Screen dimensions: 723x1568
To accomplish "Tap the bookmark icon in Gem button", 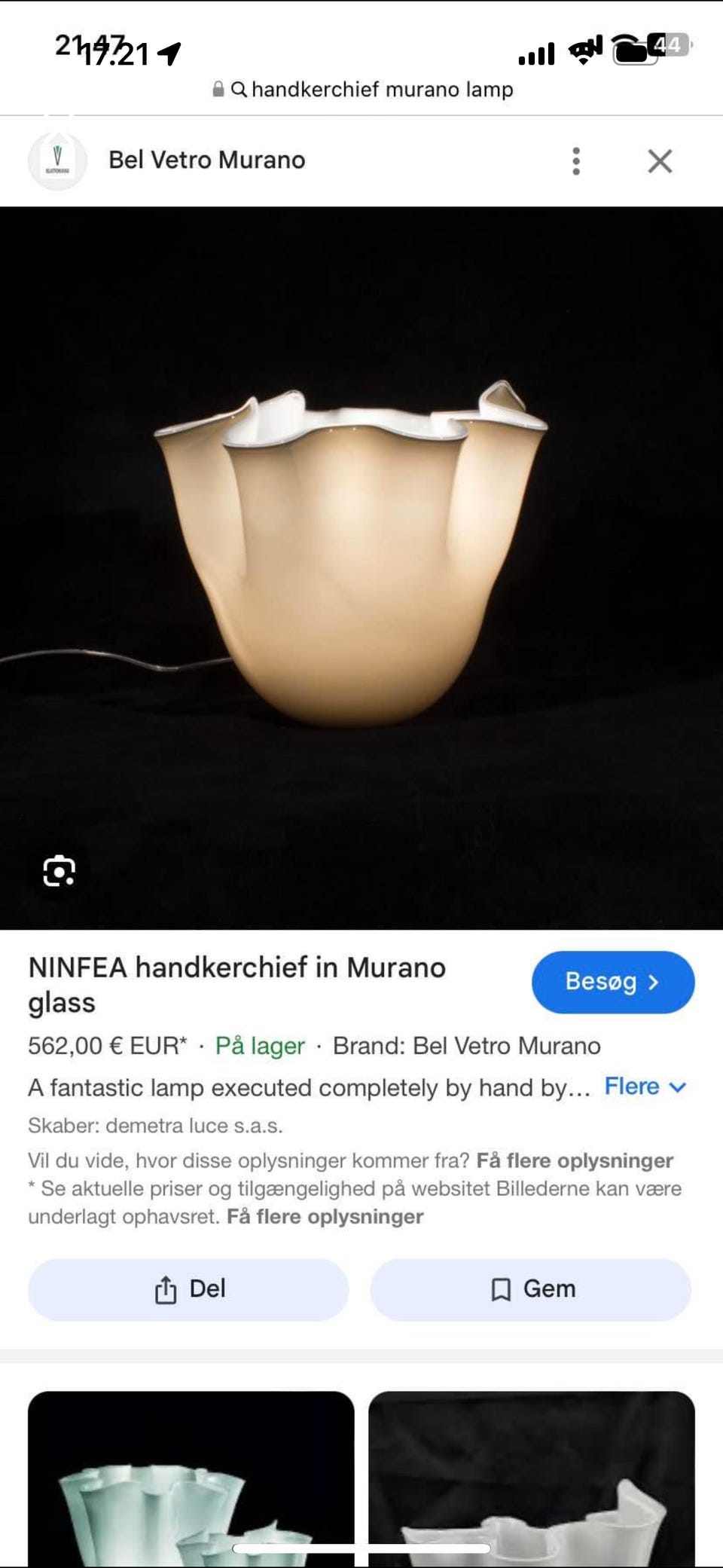I will pyautogui.click(x=501, y=1290).
